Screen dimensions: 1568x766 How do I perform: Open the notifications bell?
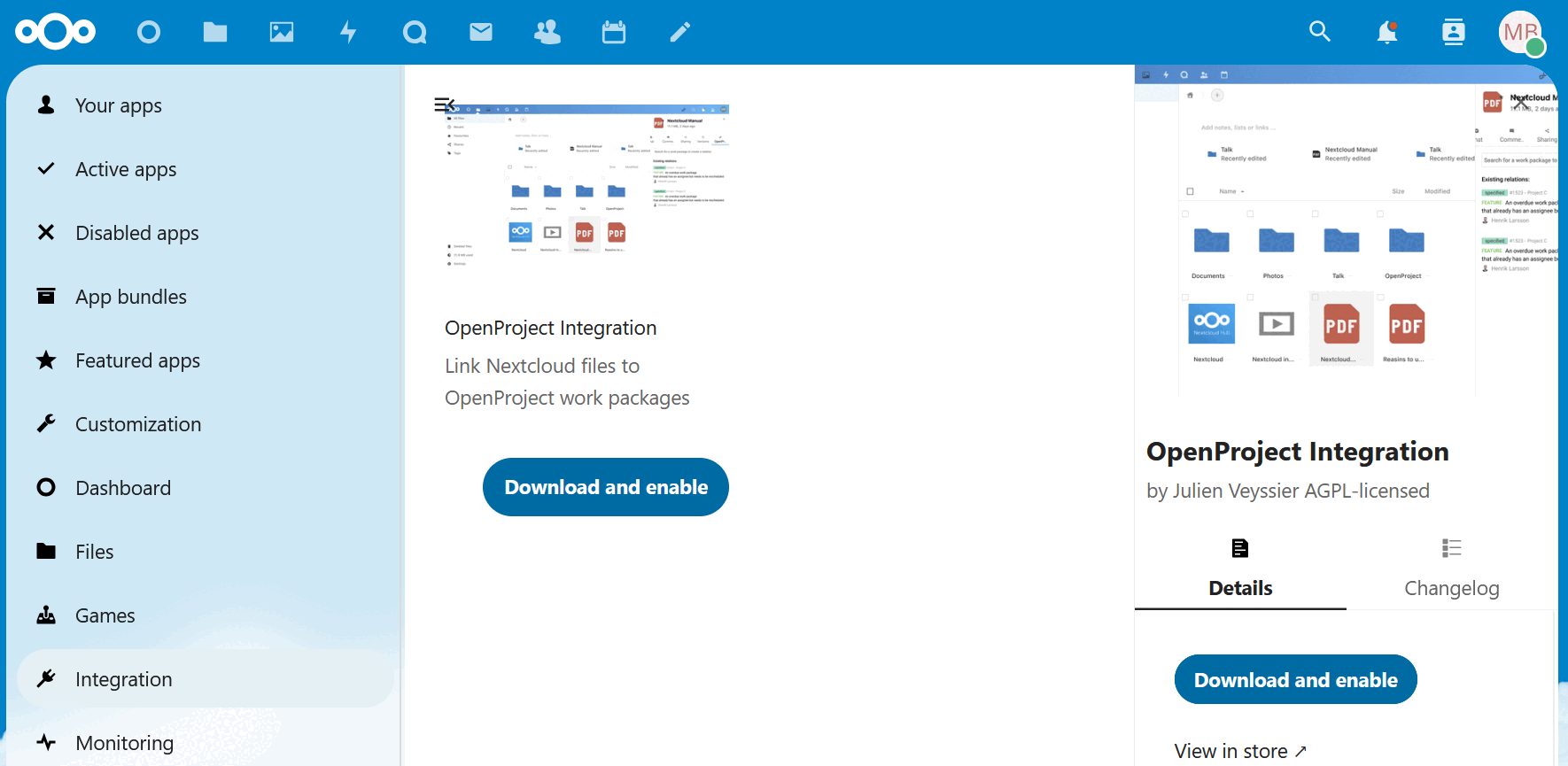pyautogui.click(x=1386, y=33)
